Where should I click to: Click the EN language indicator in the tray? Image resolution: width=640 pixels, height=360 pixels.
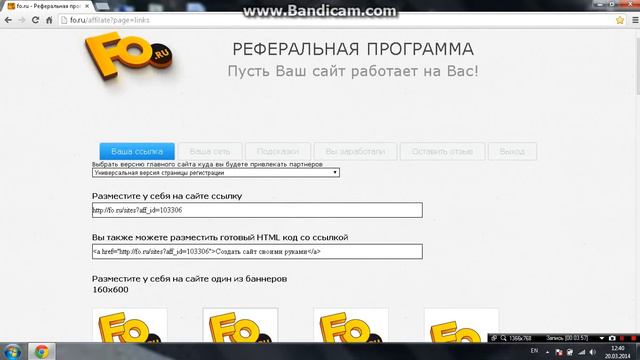[x=534, y=351]
